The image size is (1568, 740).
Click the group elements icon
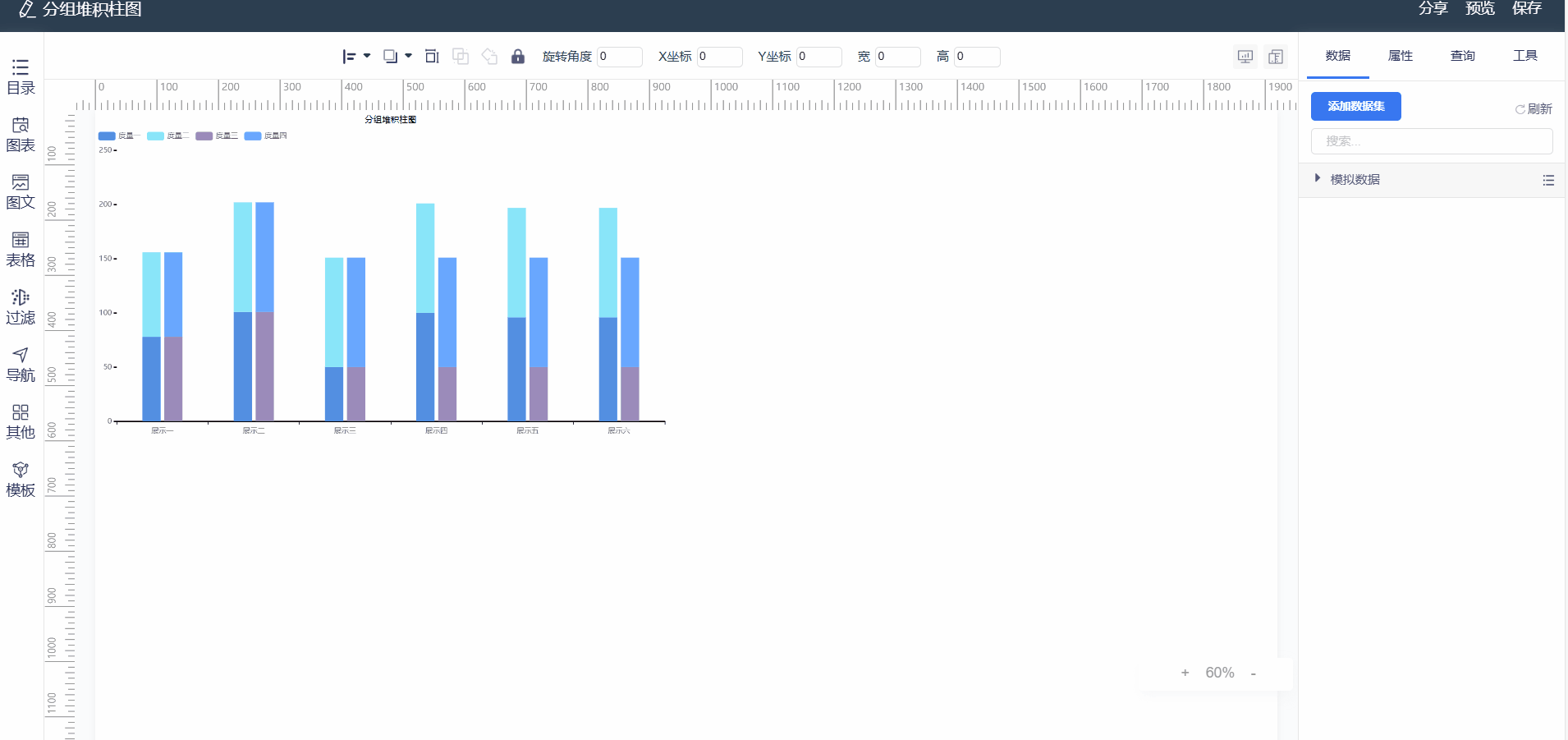click(x=461, y=56)
